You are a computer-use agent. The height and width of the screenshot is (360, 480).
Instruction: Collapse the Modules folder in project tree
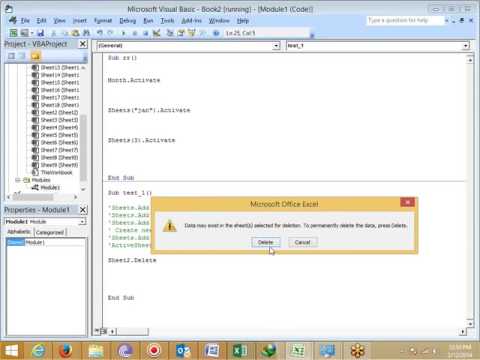[x=18, y=180]
